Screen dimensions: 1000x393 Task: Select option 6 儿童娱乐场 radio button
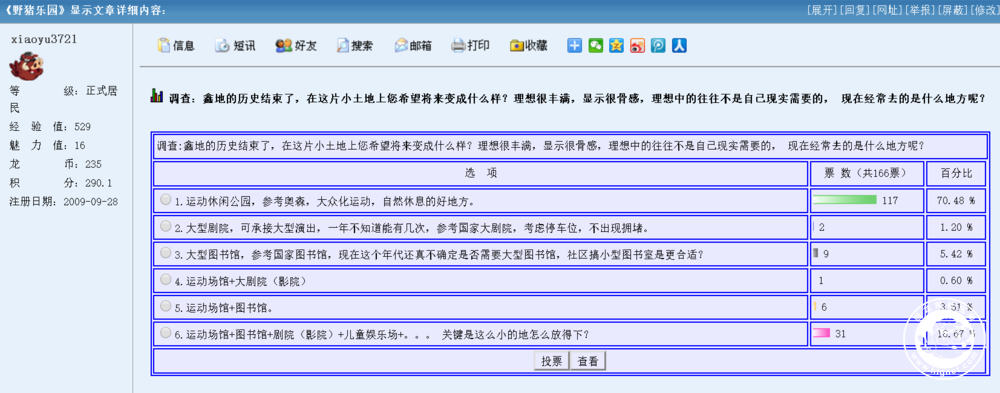(x=166, y=332)
